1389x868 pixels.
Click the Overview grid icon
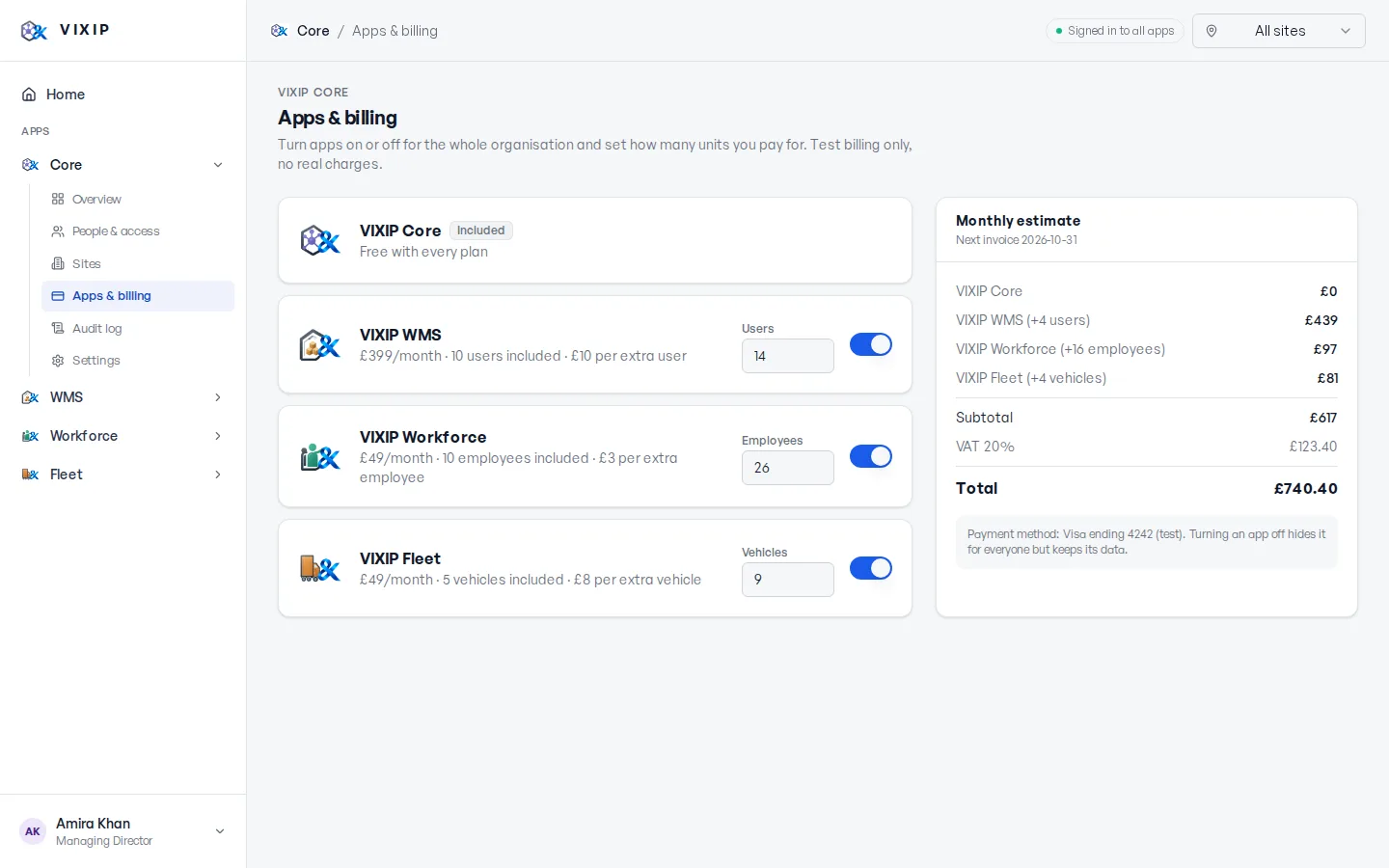[58, 200]
